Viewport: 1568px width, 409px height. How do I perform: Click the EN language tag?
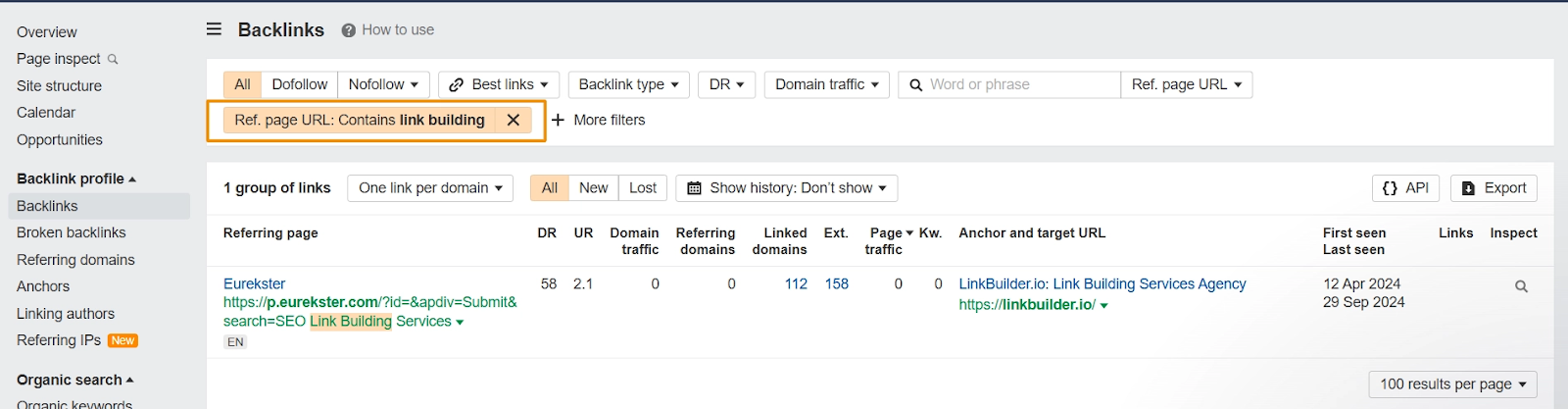tap(235, 342)
